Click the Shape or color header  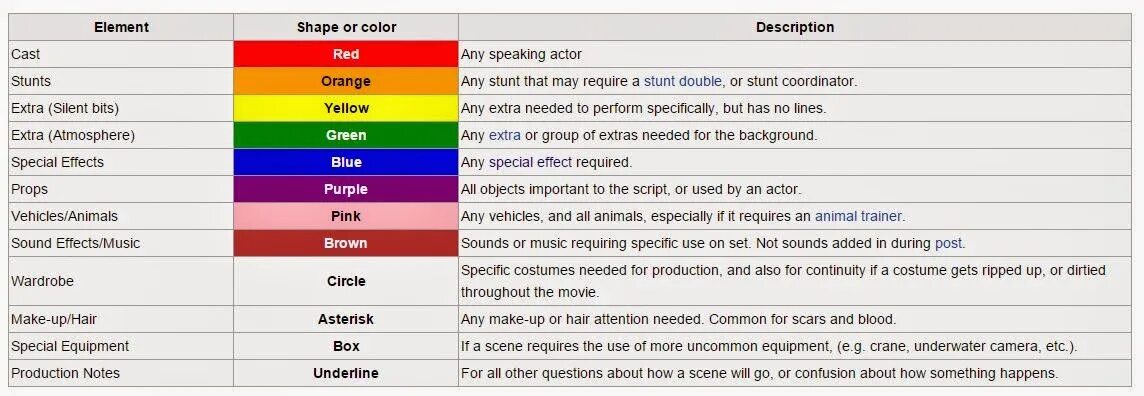(346, 27)
